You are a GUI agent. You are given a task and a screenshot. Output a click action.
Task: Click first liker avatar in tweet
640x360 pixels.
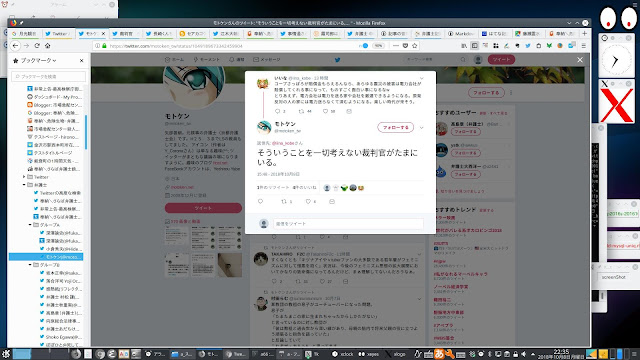click(327, 188)
